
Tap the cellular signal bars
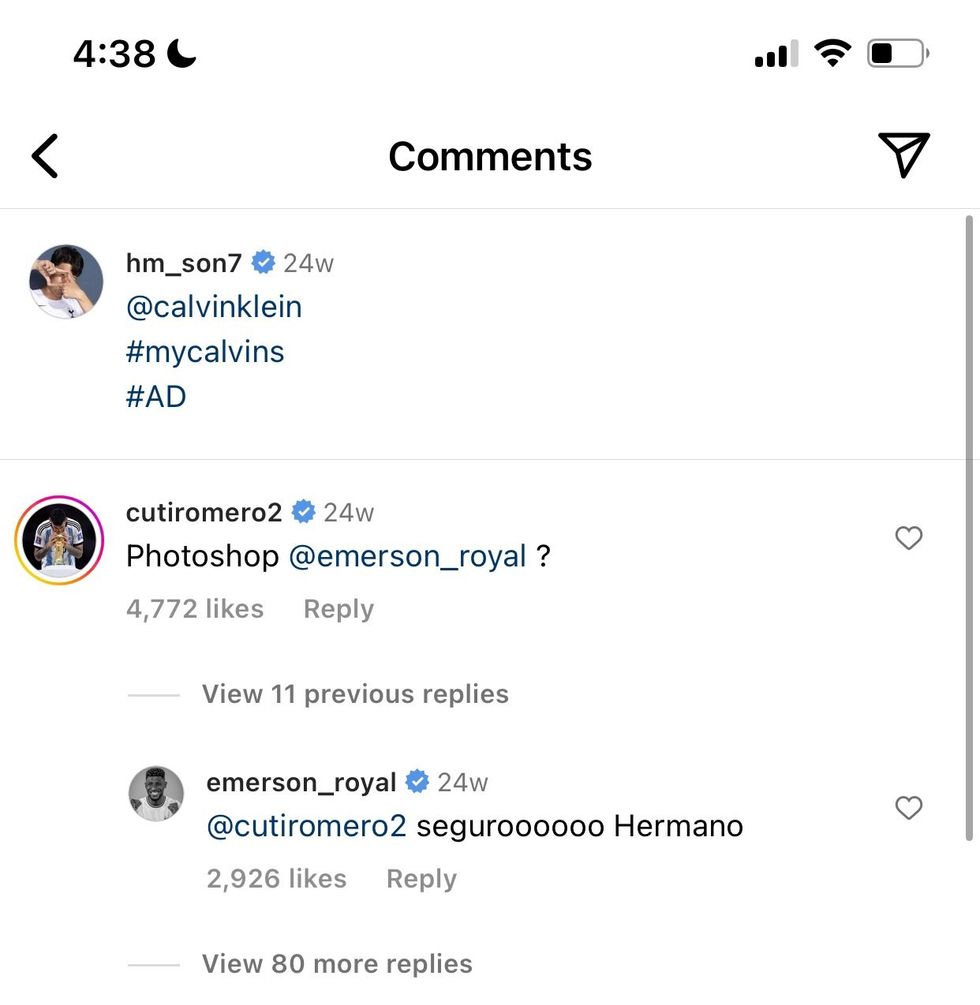(x=775, y=55)
